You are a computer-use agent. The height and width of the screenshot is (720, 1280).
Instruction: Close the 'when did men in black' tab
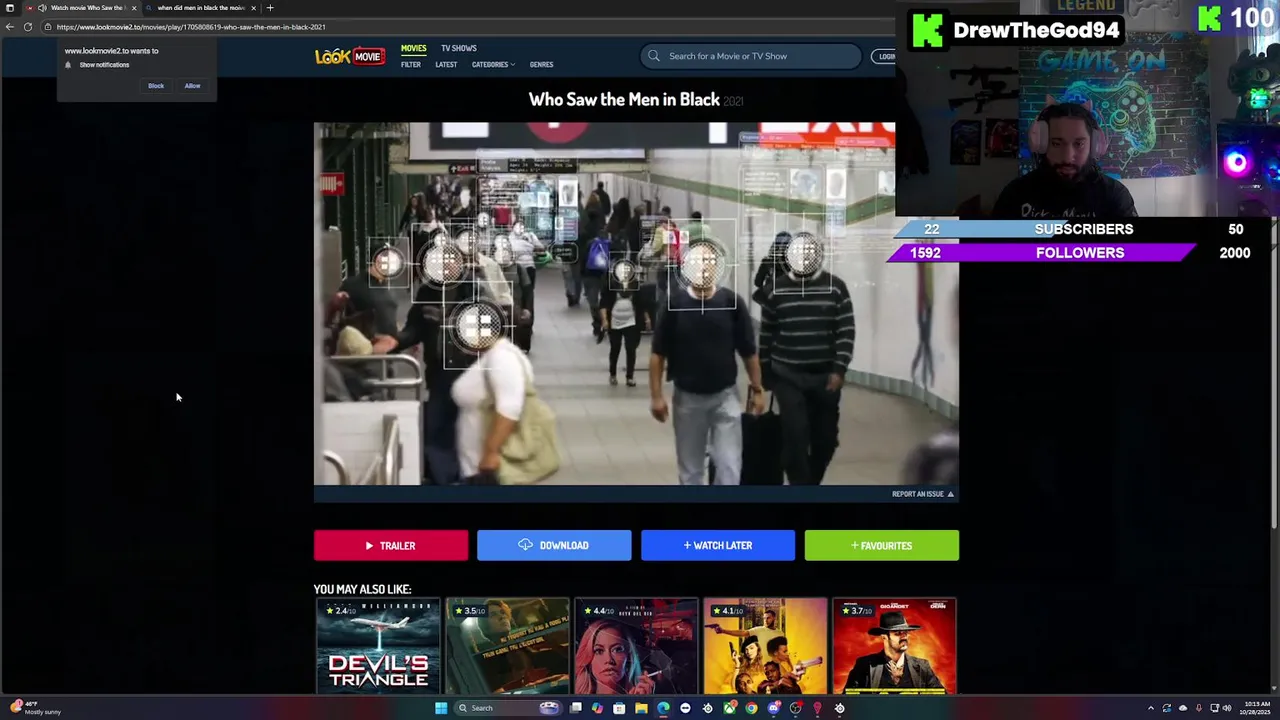253,8
